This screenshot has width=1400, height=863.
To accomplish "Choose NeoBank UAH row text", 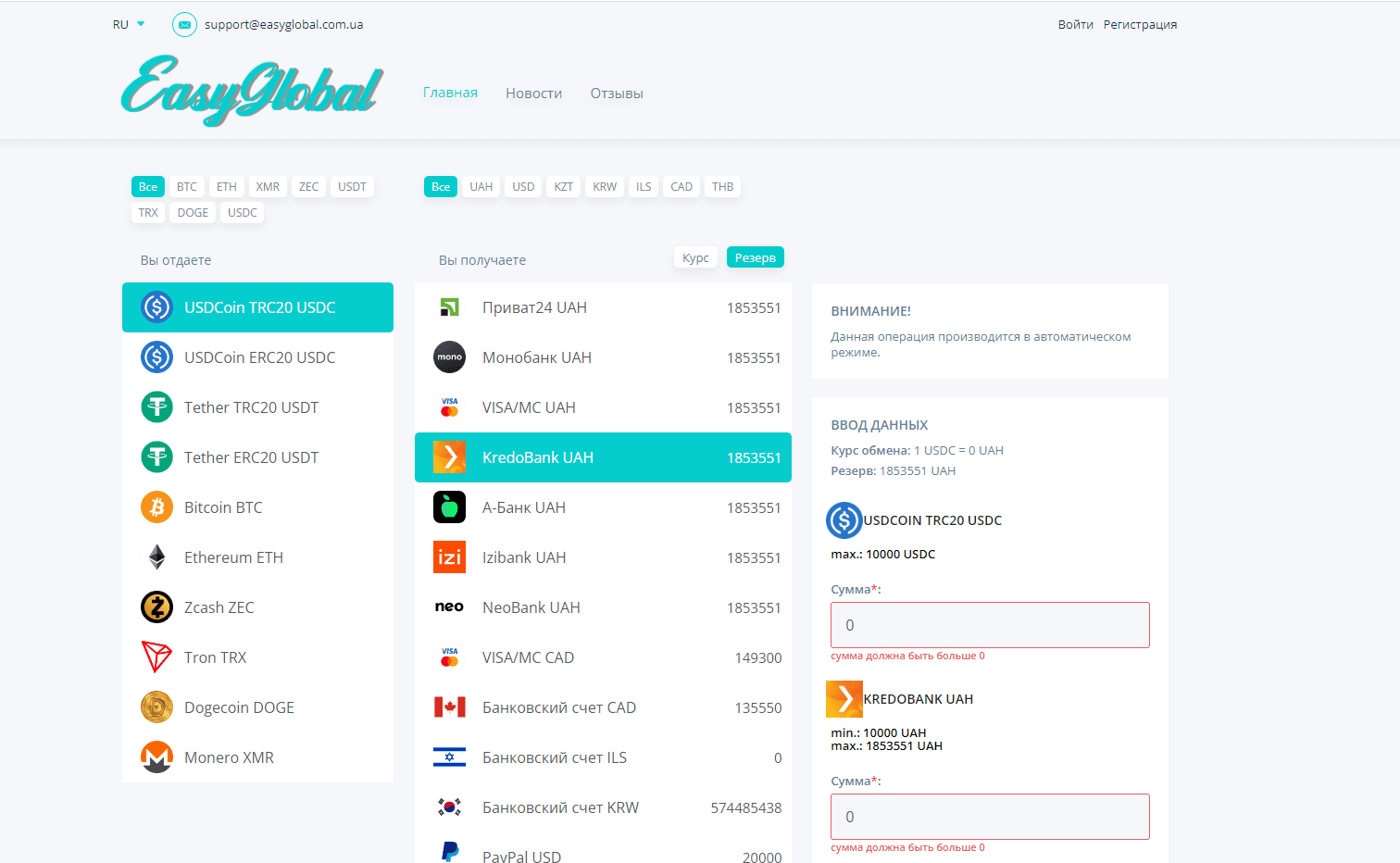I will pyautogui.click(x=531, y=607).
